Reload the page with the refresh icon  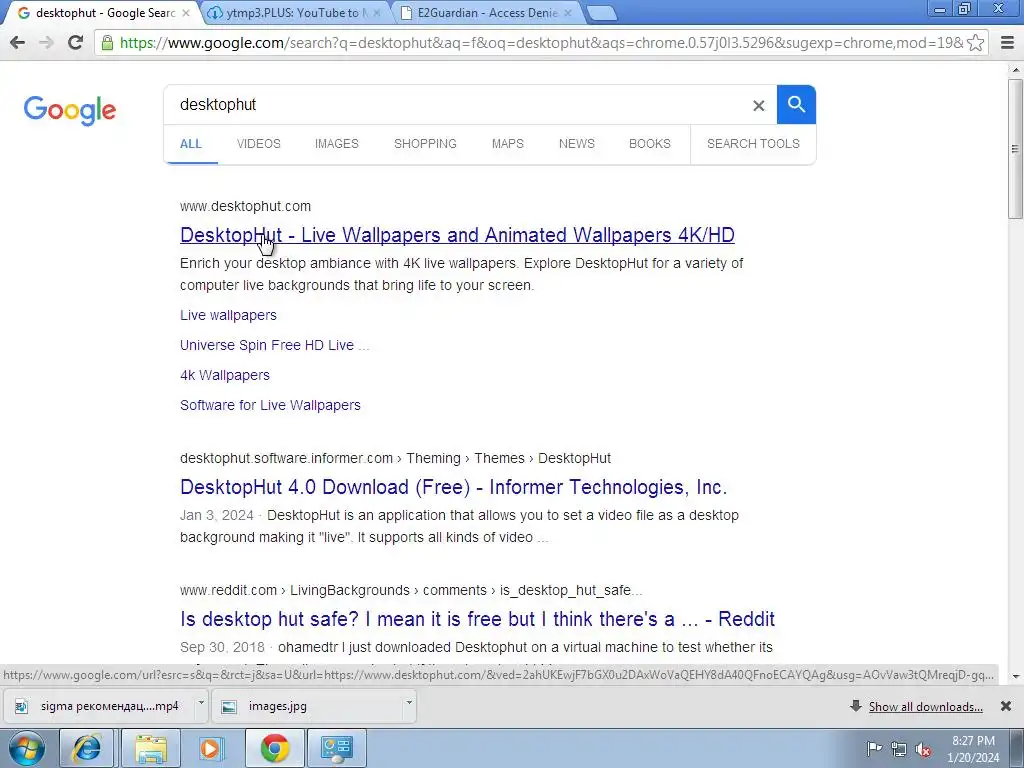coord(76,43)
